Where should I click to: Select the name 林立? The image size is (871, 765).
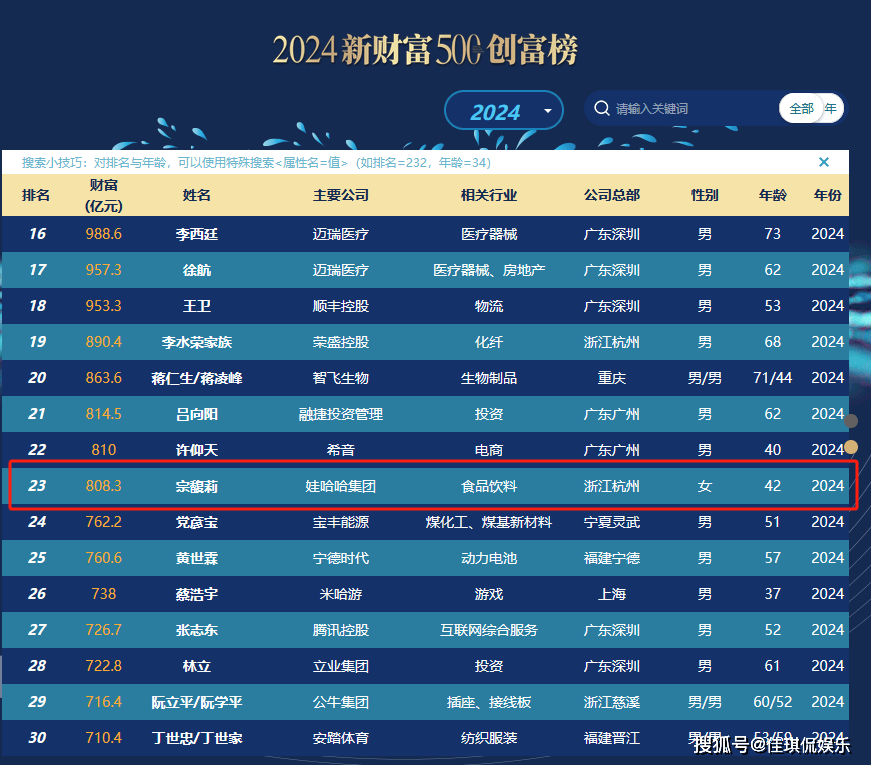pyautogui.click(x=197, y=666)
